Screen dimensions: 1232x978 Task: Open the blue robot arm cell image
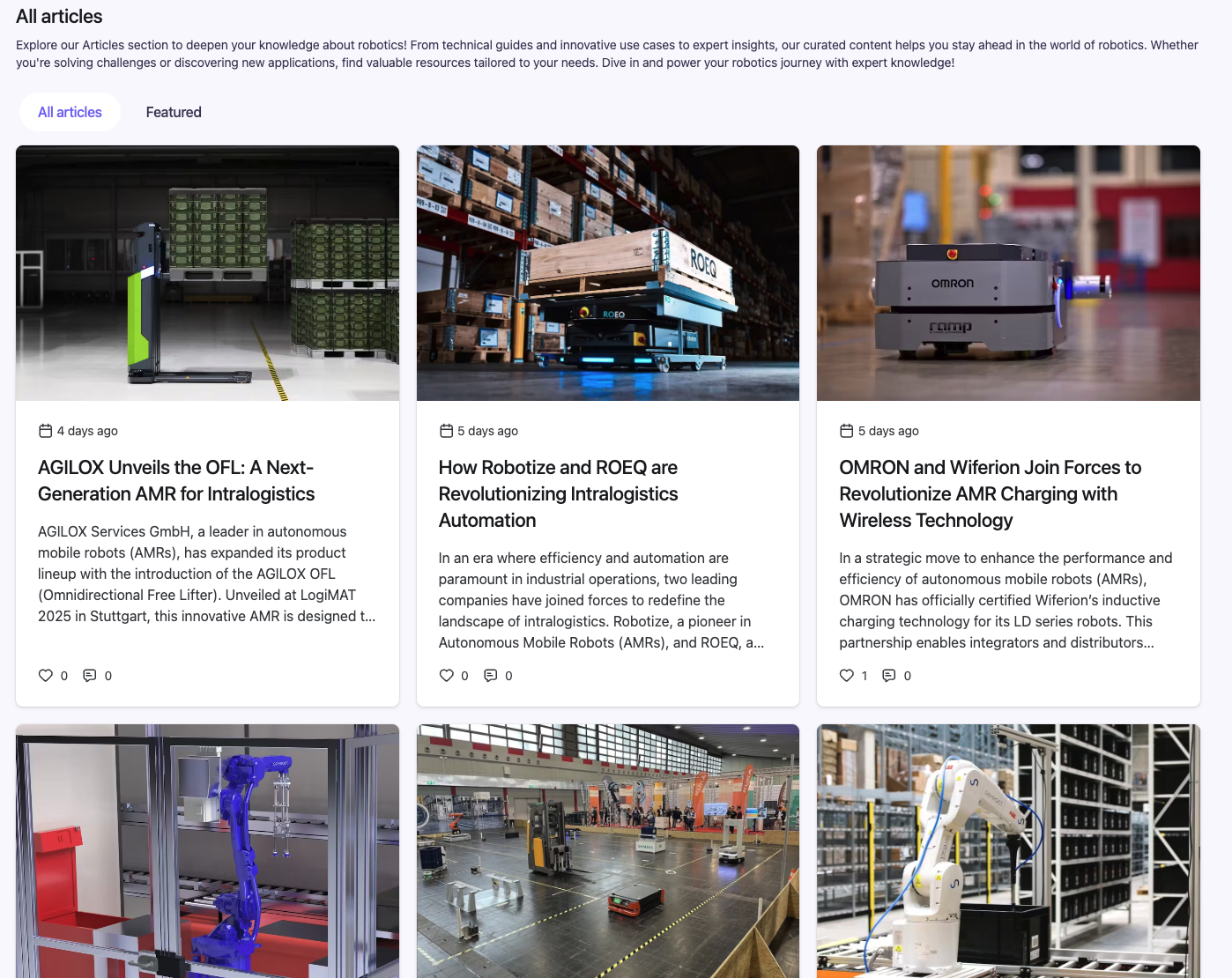(207, 851)
